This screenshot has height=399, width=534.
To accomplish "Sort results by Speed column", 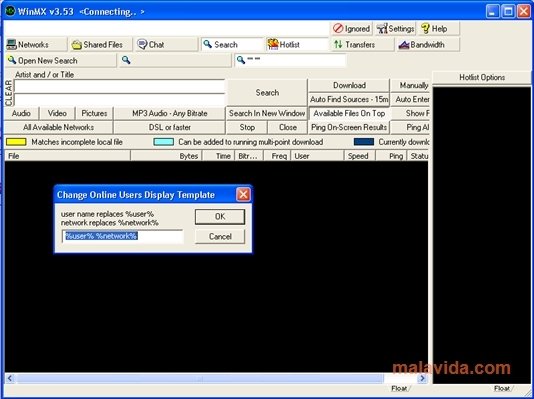I will 360,156.
